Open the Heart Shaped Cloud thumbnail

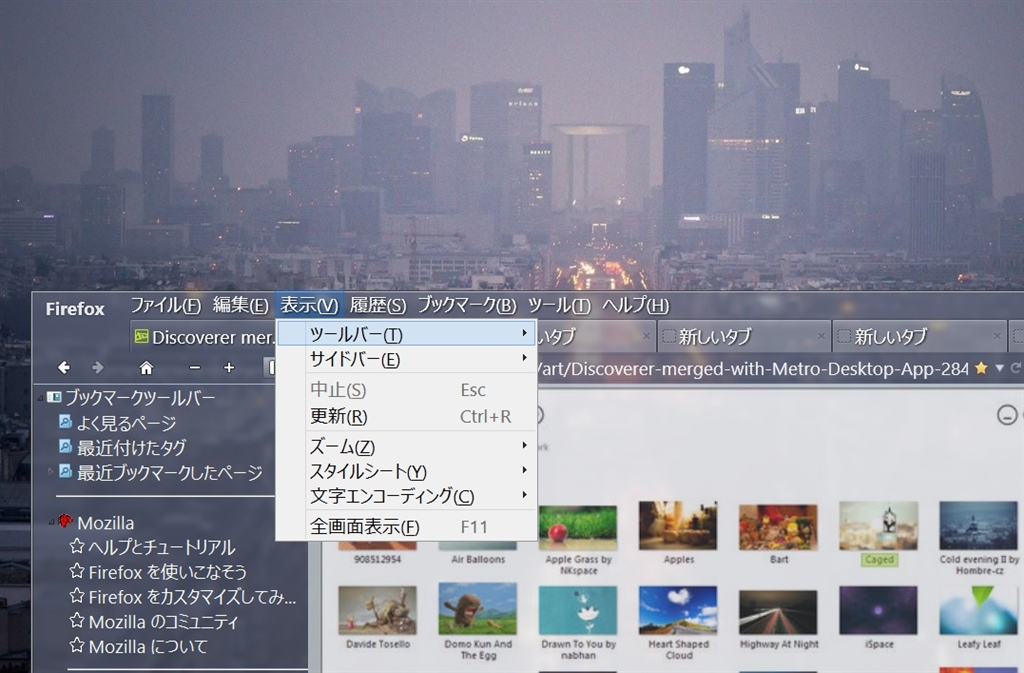tap(678, 610)
